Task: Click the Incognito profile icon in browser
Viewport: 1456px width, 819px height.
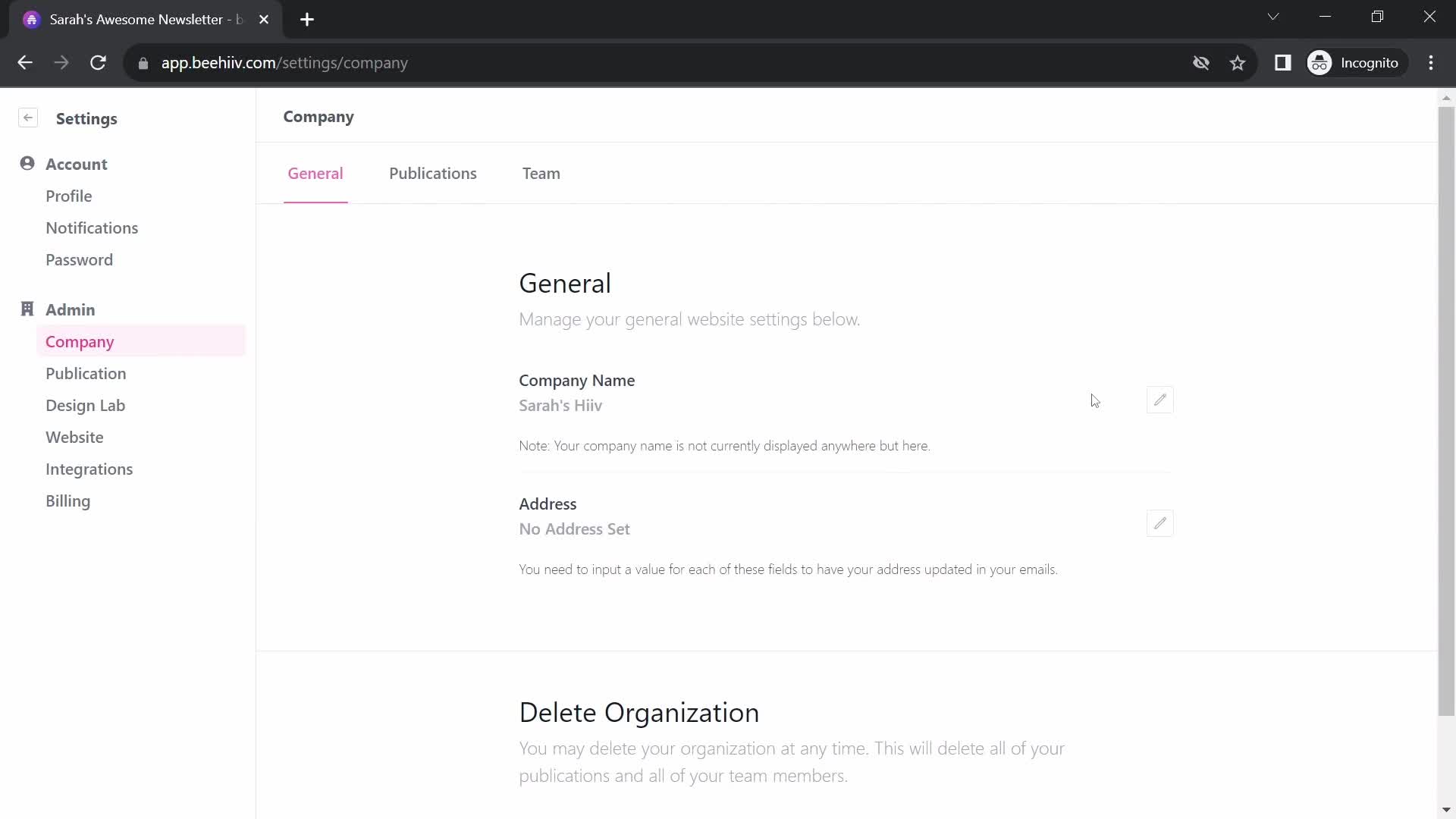Action: (1321, 63)
